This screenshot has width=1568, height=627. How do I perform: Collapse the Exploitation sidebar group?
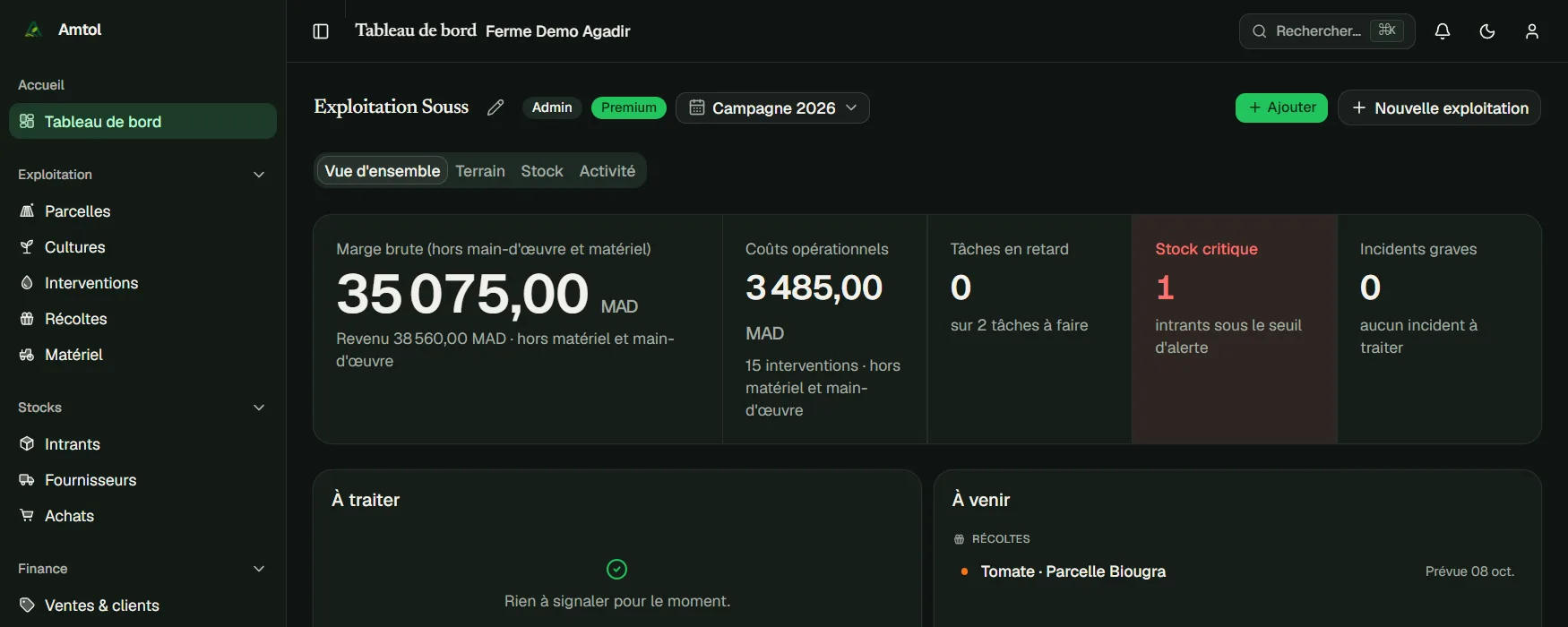click(259, 175)
